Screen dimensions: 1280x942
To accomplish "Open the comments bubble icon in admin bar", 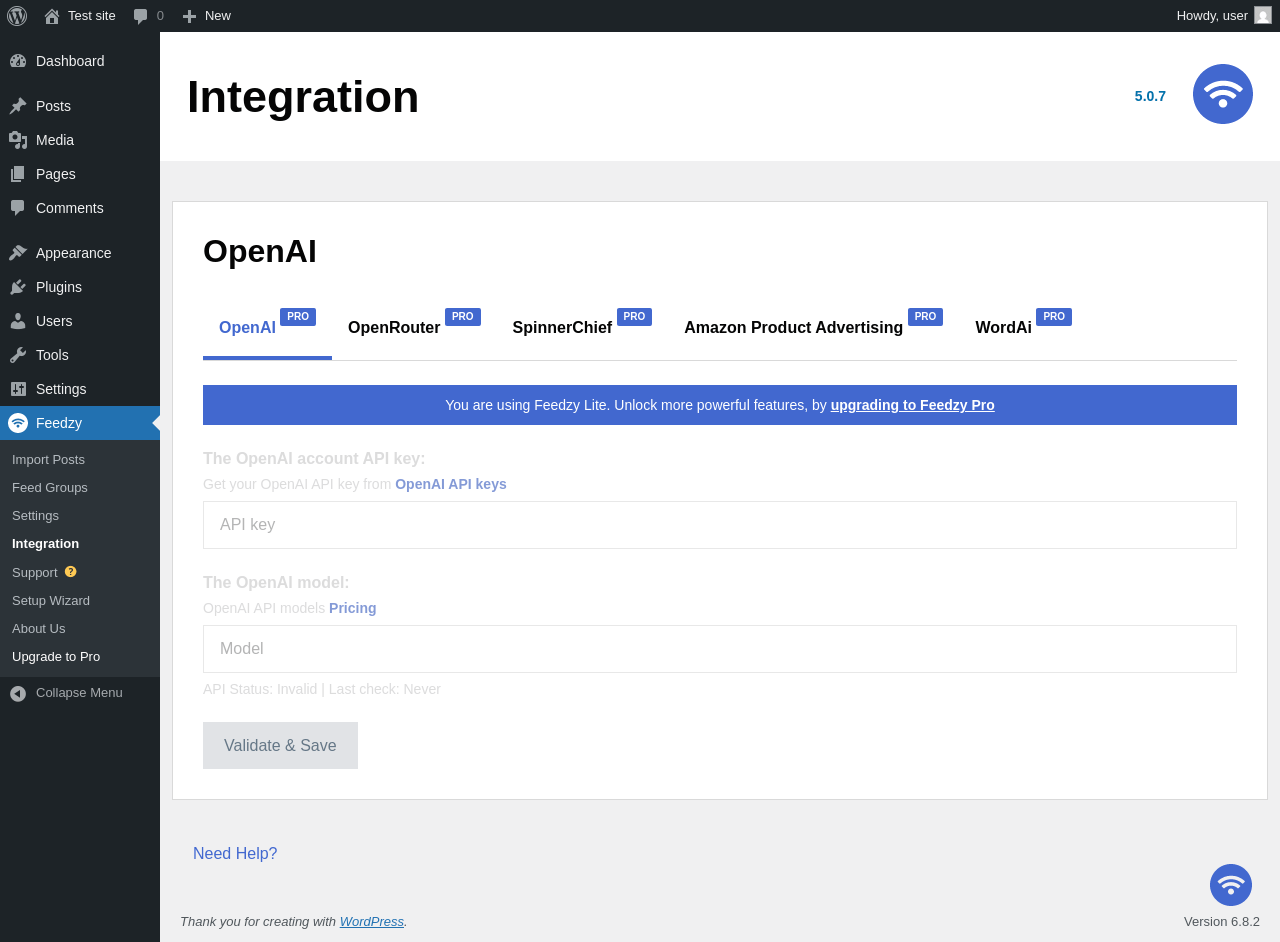I will point(141,16).
